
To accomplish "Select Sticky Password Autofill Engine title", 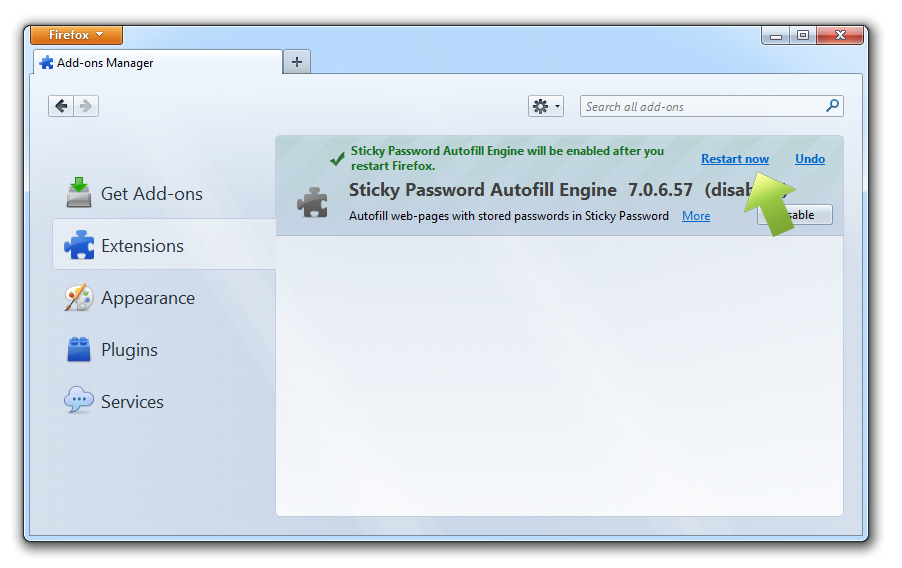I will click(x=483, y=190).
